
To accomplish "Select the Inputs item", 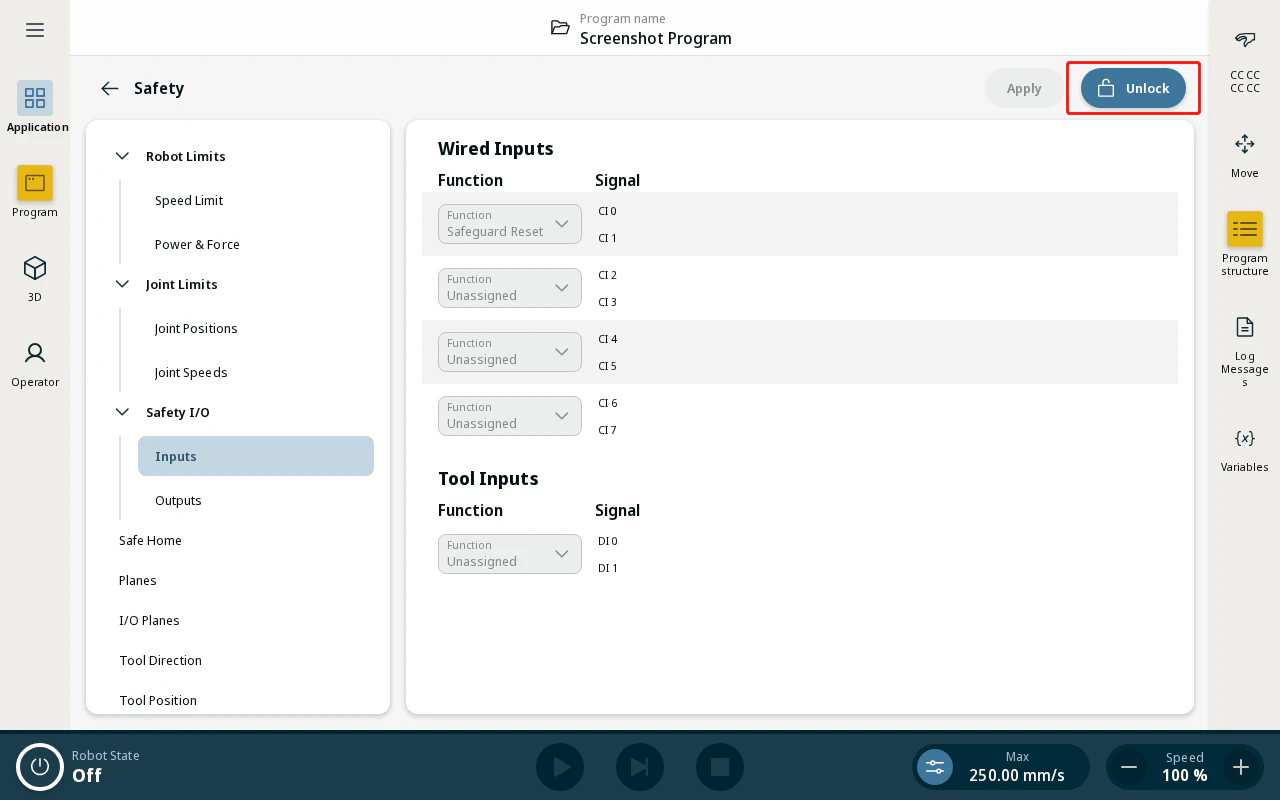I will (x=256, y=456).
